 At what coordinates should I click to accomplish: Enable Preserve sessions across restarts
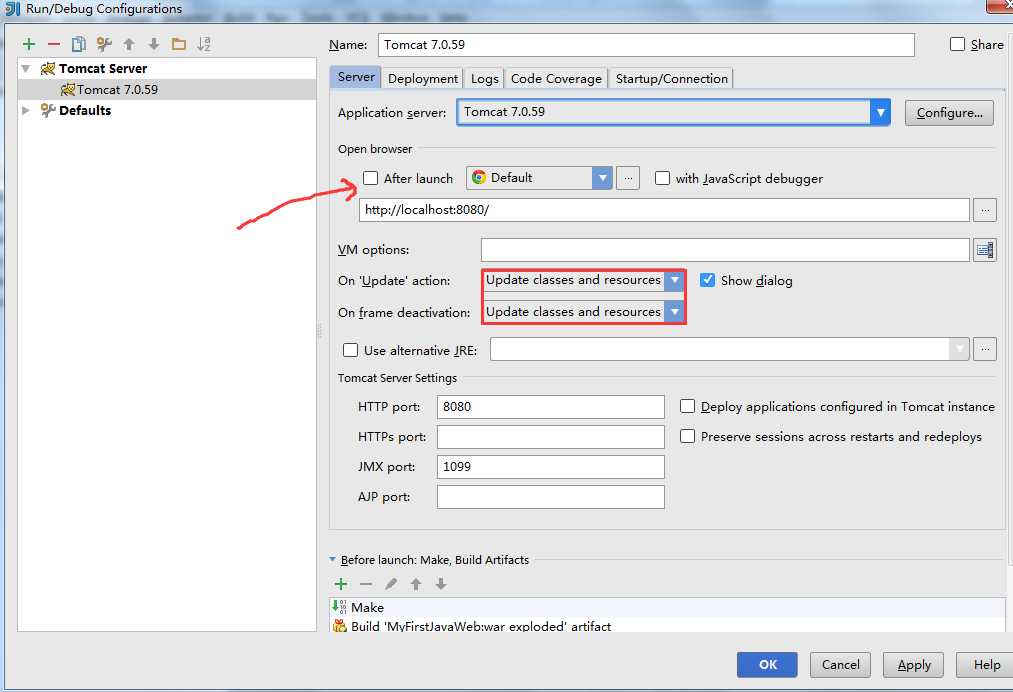pyautogui.click(x=687, y=436)
